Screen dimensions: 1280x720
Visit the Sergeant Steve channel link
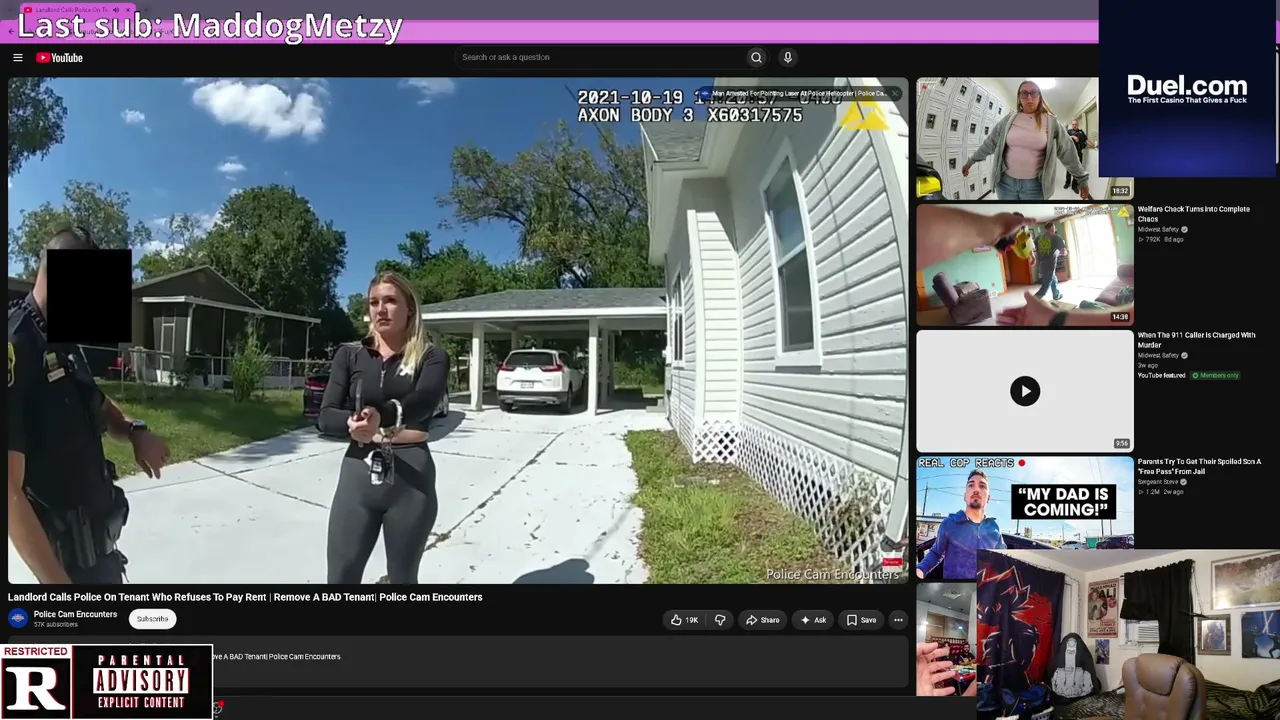click(x=1158, y=482)
